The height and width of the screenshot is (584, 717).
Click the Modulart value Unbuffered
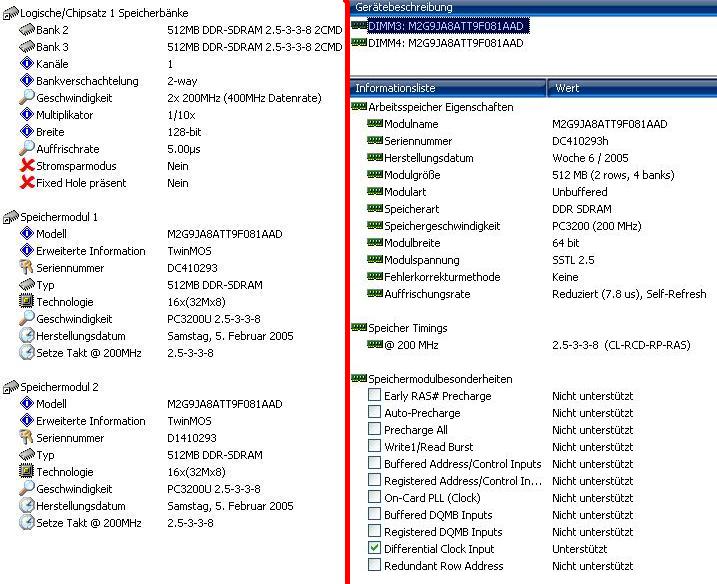(x=580, y=192)
